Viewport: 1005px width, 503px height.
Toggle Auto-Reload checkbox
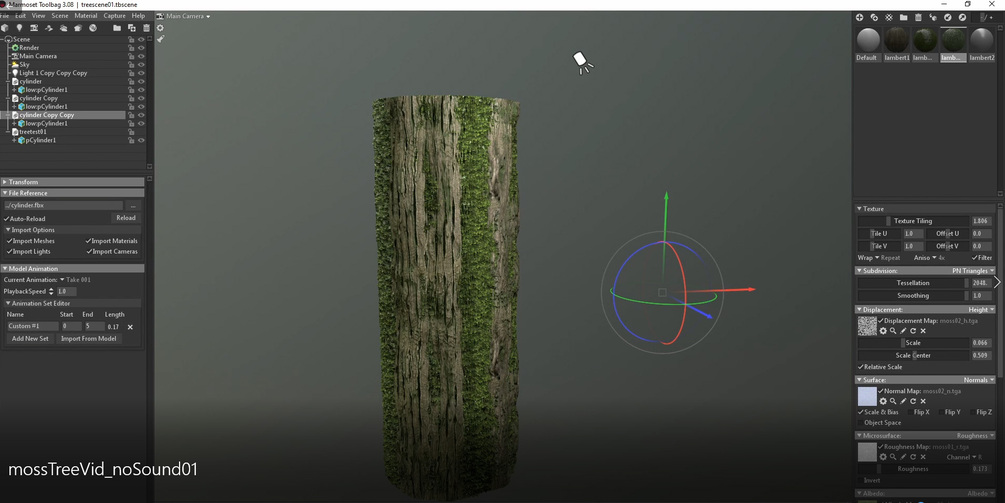click(x=6, y=219)
